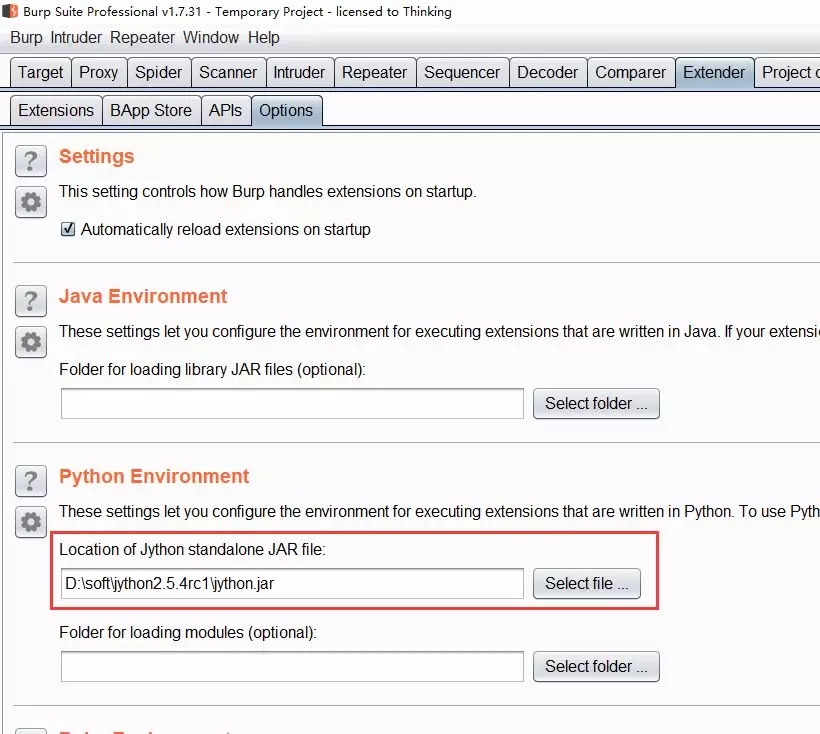Open the Repeater menu in menu bar
Screen dimensions: 820x734
point(142,38)
